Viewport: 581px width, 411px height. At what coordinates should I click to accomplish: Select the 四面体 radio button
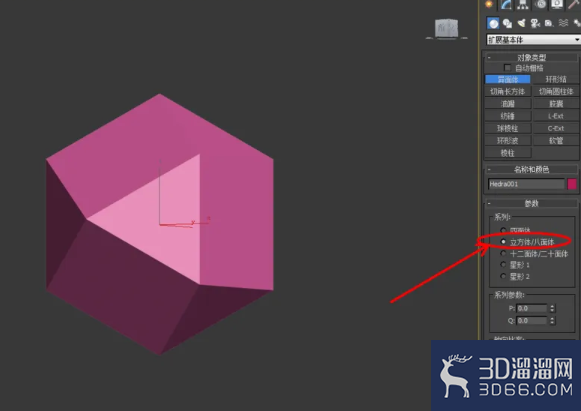point(503,230)
